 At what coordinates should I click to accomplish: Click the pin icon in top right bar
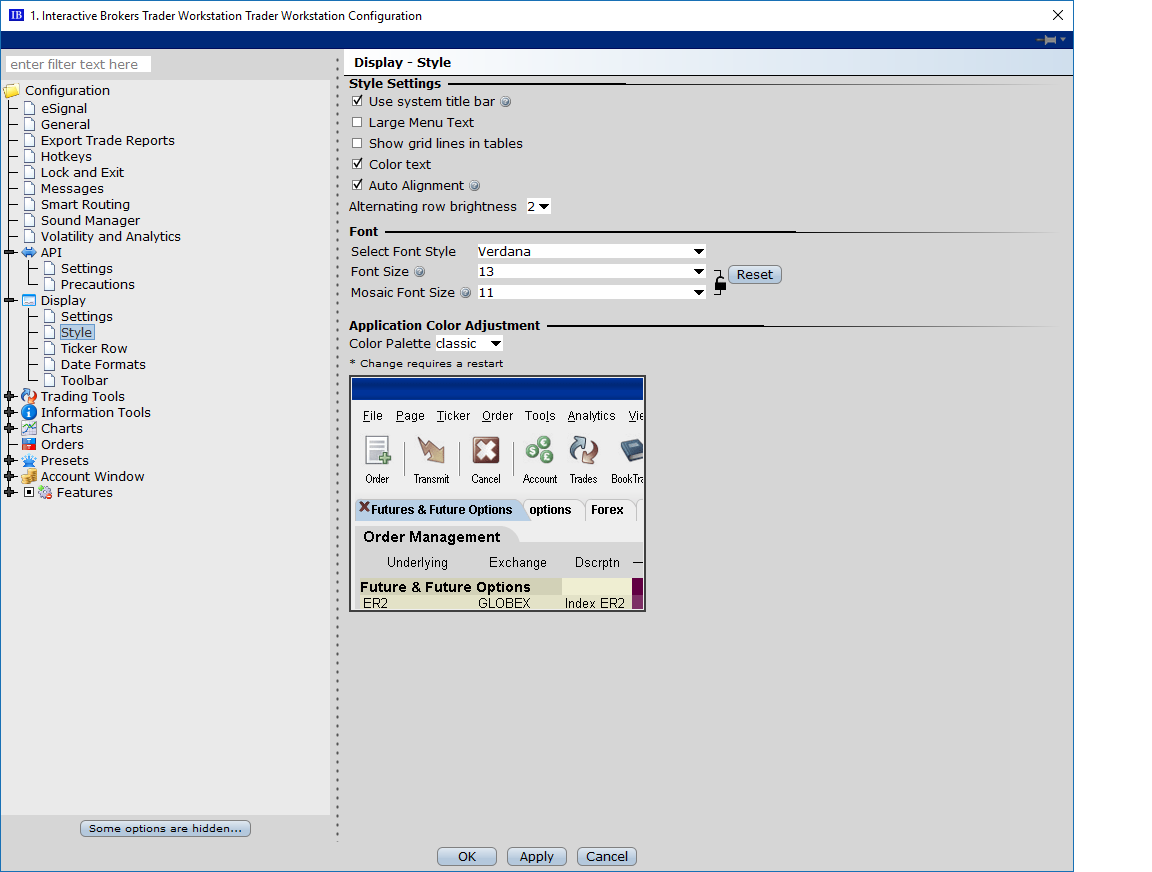pos(1047,40)
